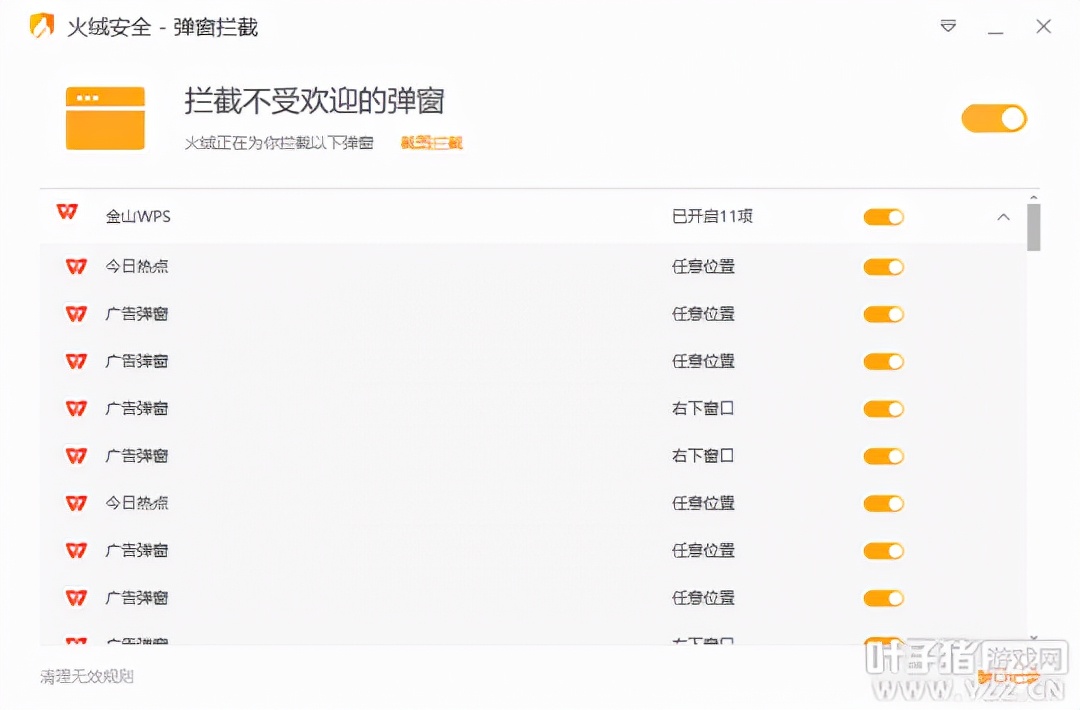The height and width of the screenshot is (710, 1080).
Task: Click the WPS icon on the first 右下窗口 row
Action: pos(75,408)
